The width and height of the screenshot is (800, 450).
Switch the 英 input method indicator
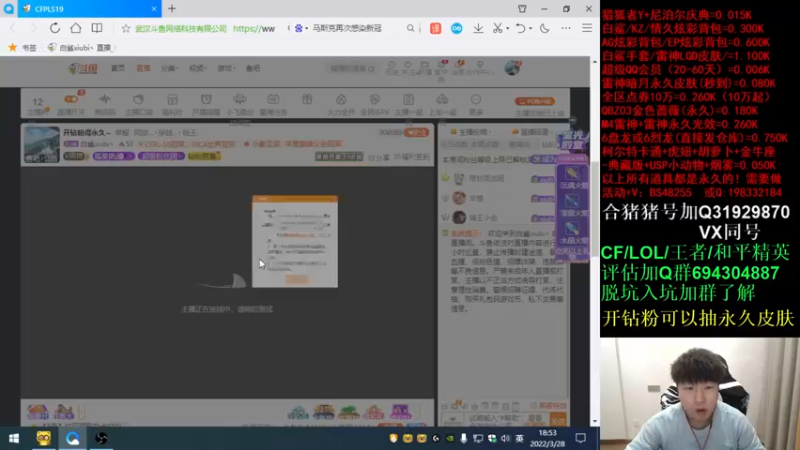pos(519,438)
